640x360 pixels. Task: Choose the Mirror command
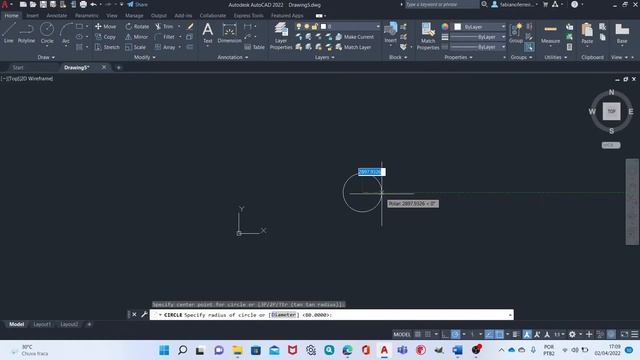coord(137,37)
